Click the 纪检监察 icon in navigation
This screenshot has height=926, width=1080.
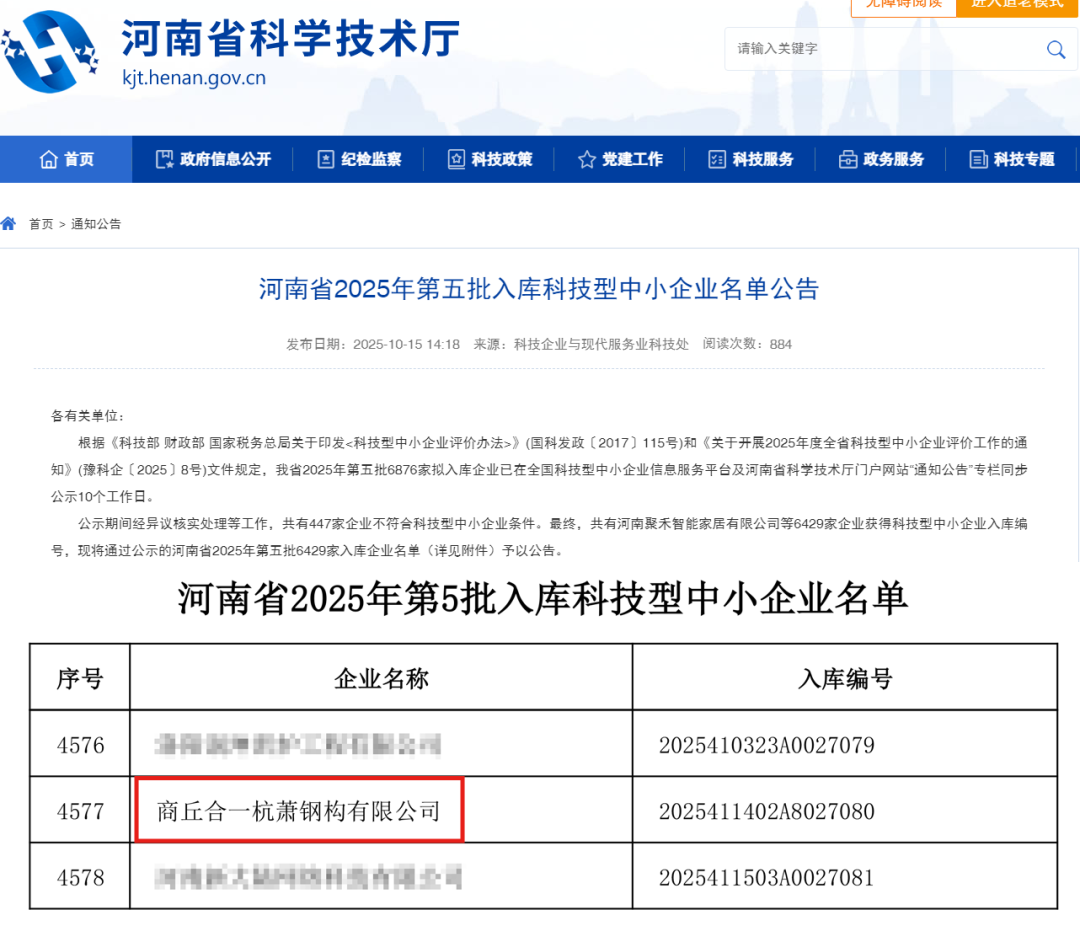326,159
